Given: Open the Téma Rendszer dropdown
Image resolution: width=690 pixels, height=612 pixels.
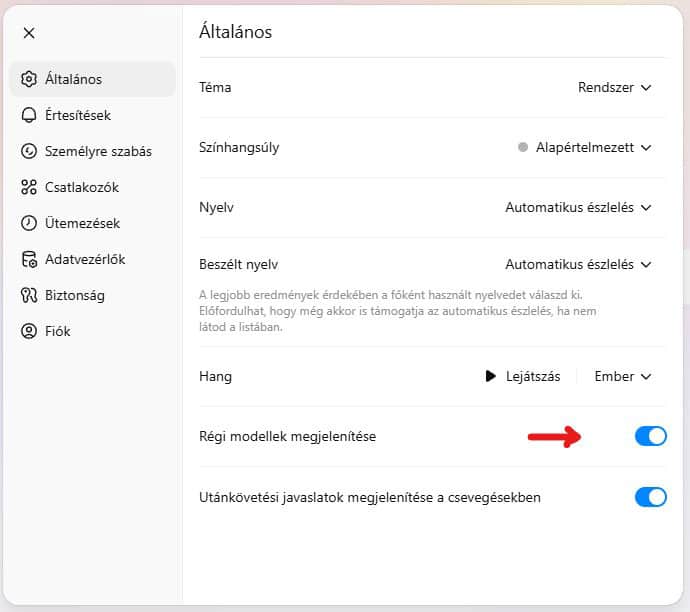Looking at the screenshot, I should tap(614, 88).
